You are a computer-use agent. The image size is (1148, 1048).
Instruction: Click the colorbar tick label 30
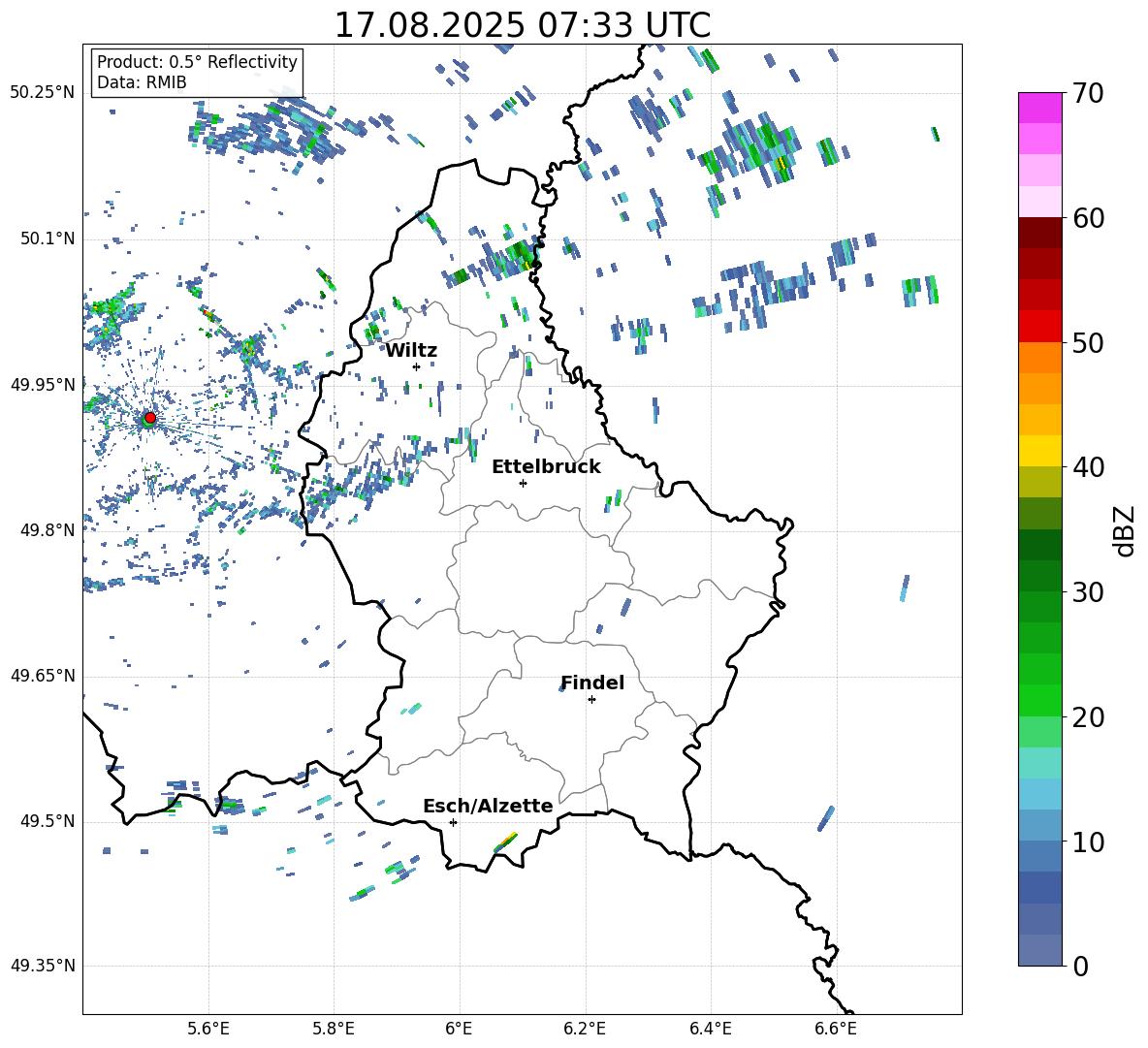[1087, 592]
